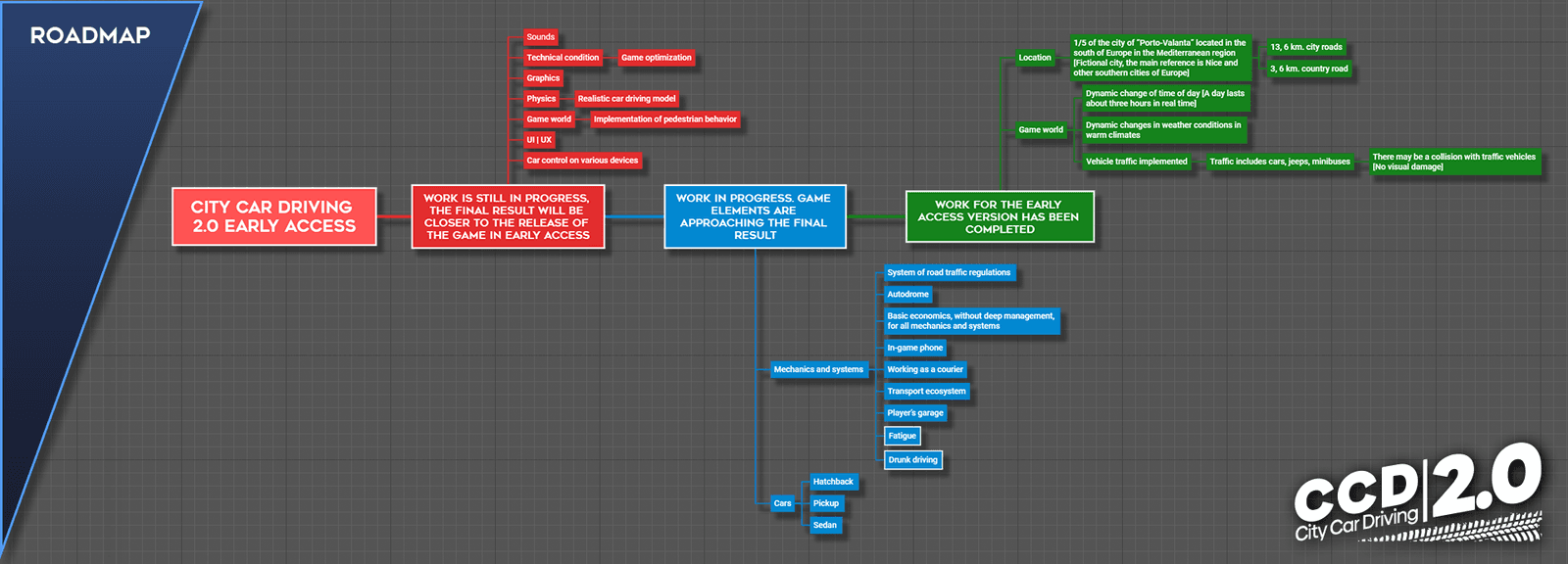Click the "UI | UX" node

[539, 140]
